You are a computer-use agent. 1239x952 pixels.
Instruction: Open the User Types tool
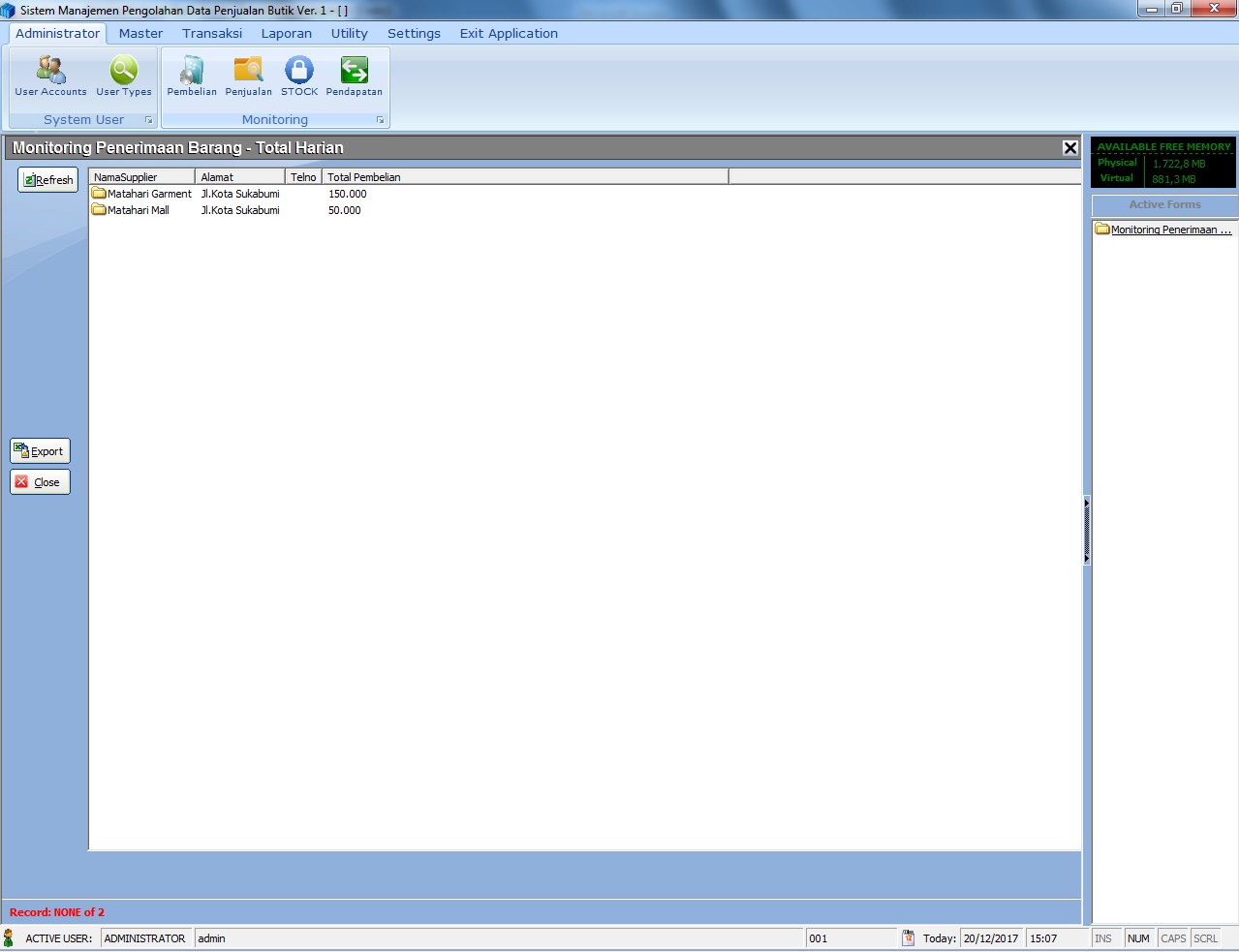coord(123,76)
